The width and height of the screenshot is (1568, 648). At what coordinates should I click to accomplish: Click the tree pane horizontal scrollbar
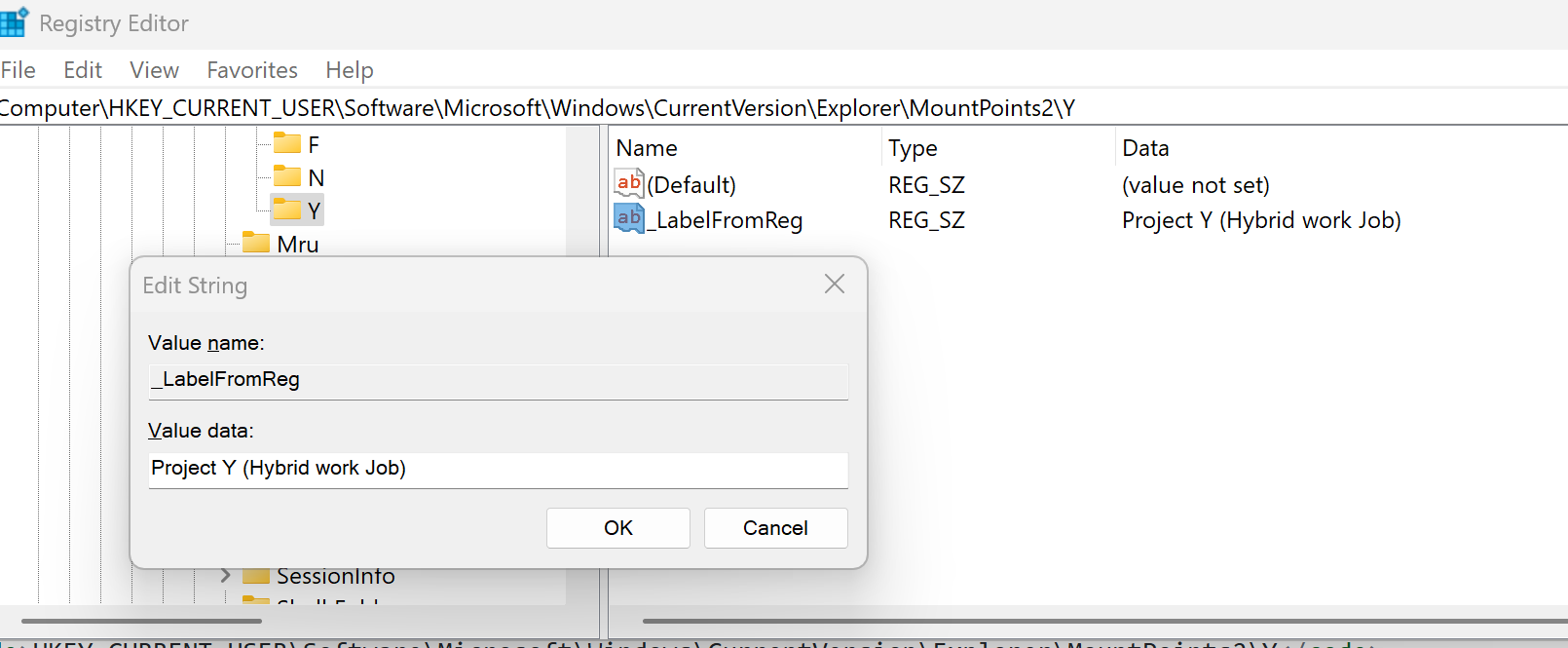[x=141, y=621]
